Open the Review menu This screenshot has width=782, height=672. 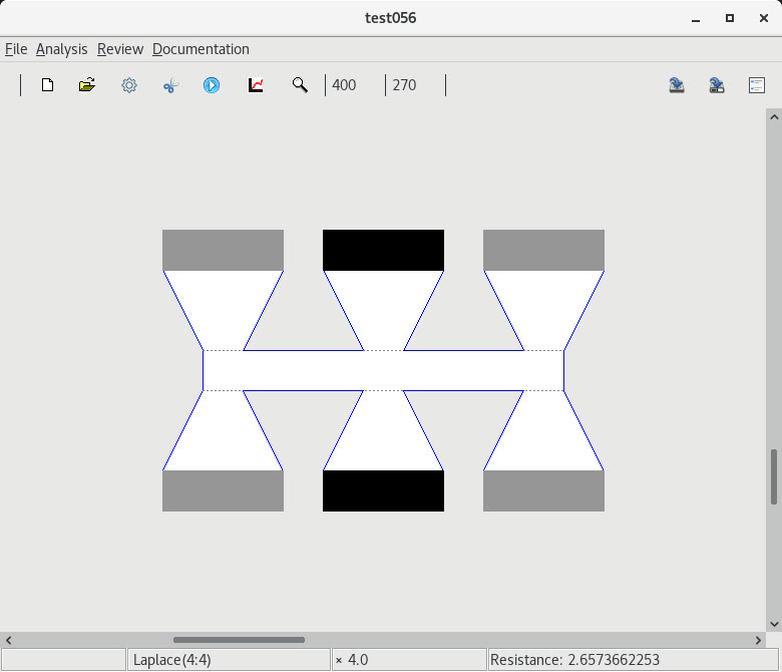[x=120, y=49]
